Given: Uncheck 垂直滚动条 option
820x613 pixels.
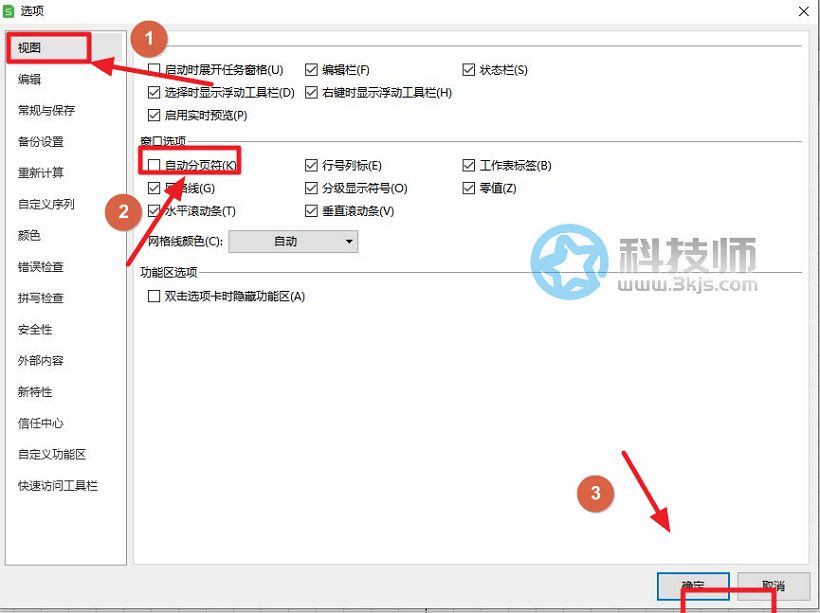Looking at the screenshot, I should tap(312, 211).
